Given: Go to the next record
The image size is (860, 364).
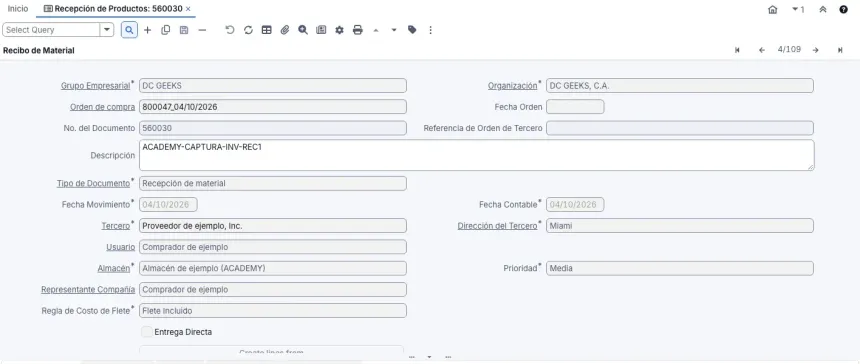Looking at the screenshot, I should [816, 50].
